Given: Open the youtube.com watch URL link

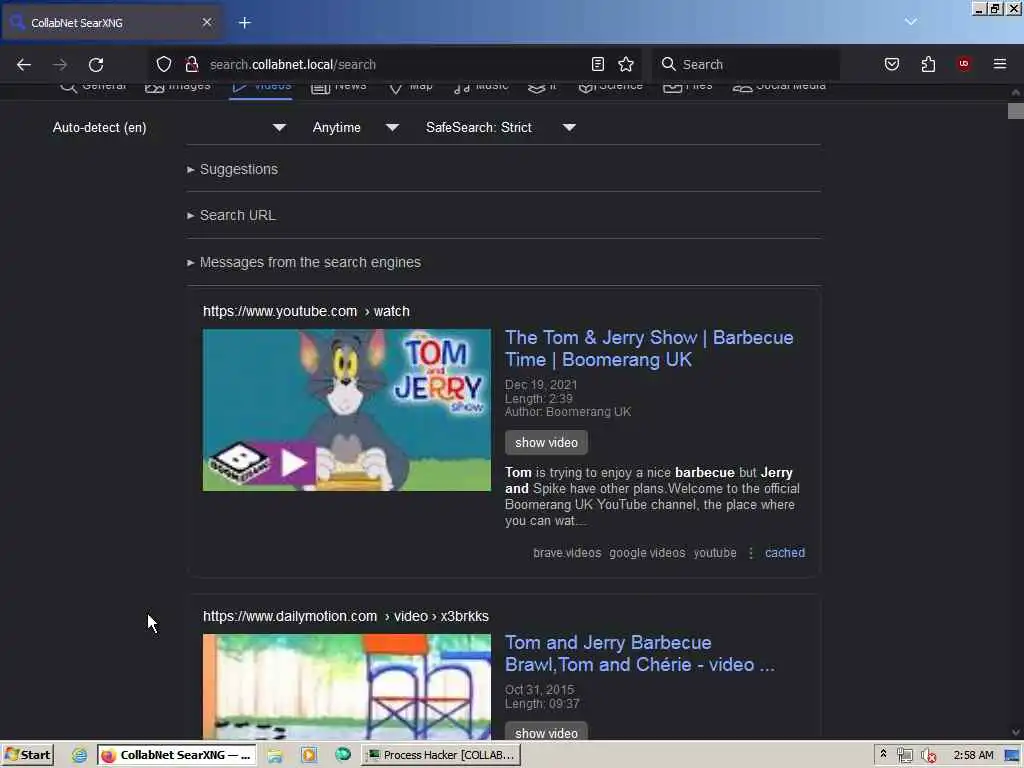Looking at the screenshot, I should 306,312.
